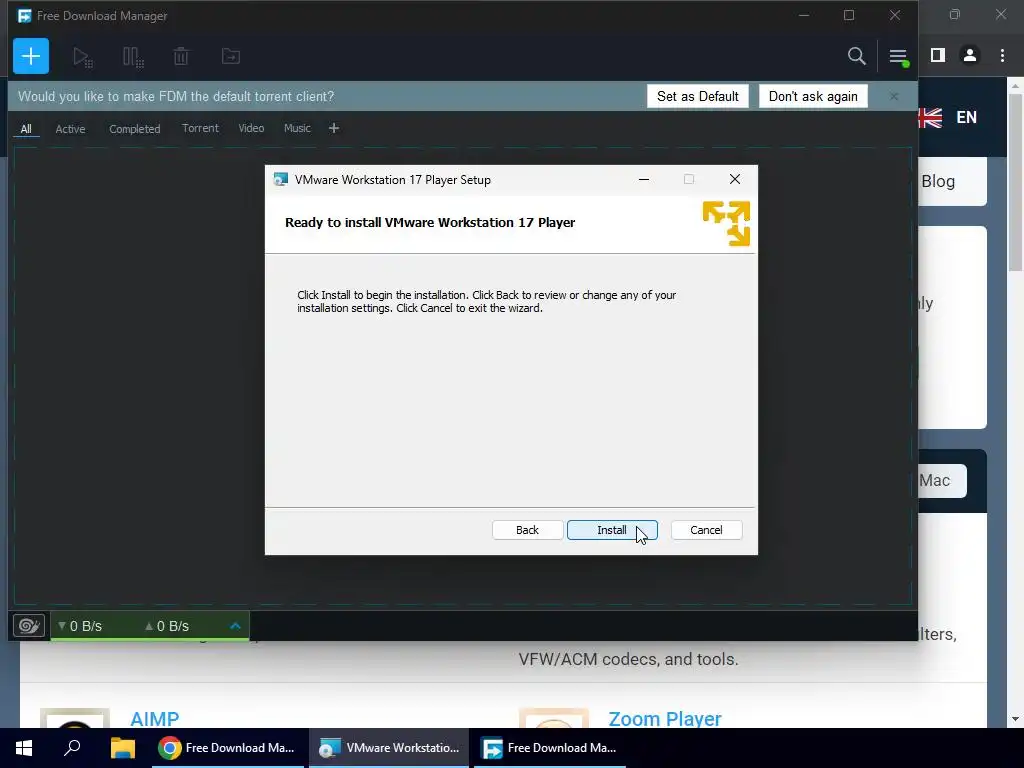Select the All downloads tab

click(26, 129)
